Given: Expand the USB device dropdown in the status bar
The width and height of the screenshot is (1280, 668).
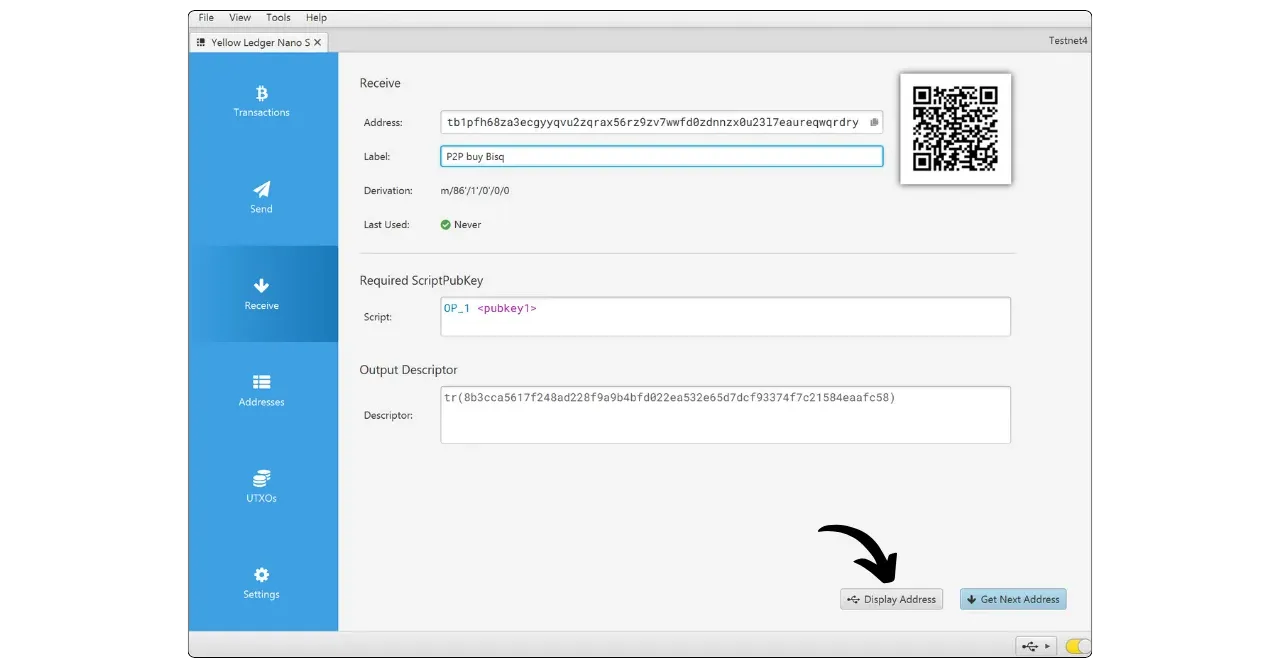Looking at the screenshot, I should click(x=1035, y=647).
